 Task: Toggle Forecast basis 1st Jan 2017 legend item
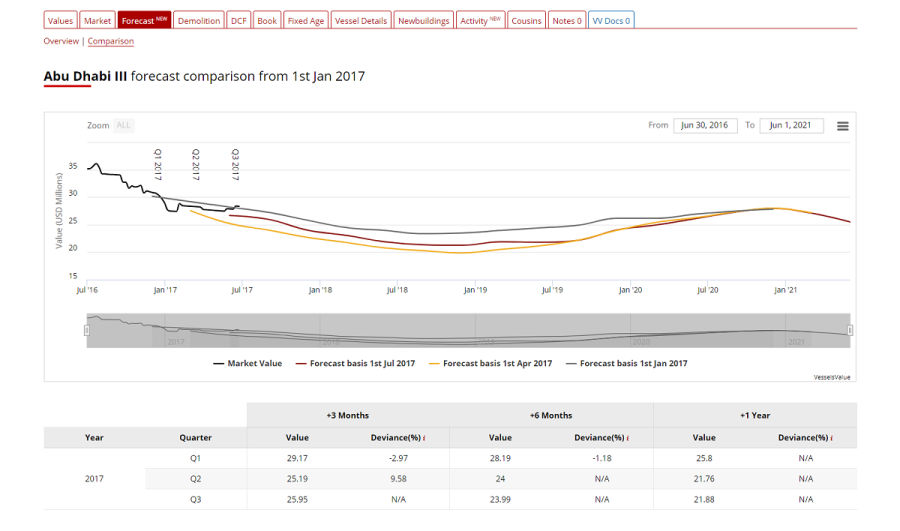pos(626,364)
